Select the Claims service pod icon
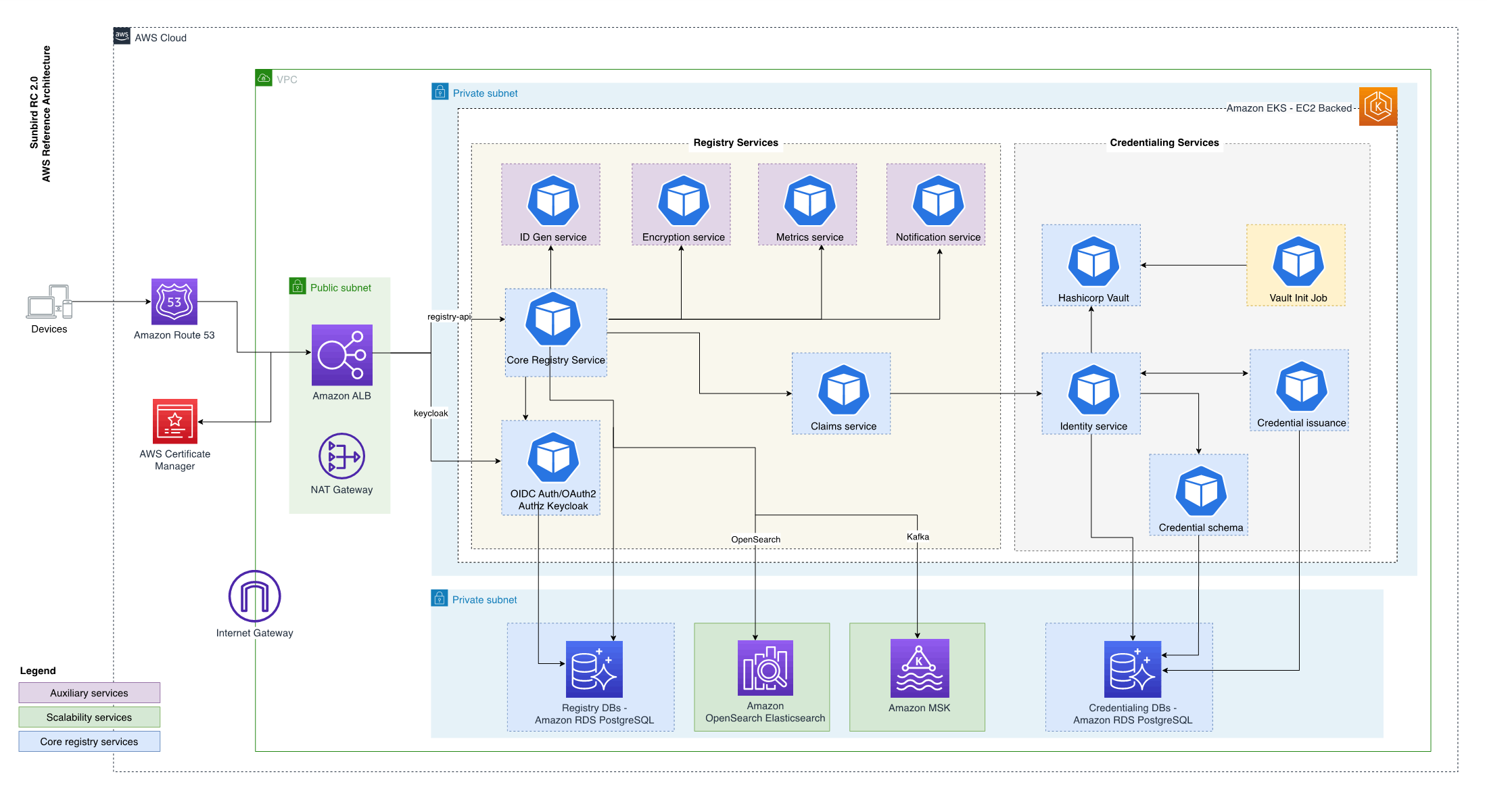Viewport: 1487px width, 812px height. [x=843, y=389]
